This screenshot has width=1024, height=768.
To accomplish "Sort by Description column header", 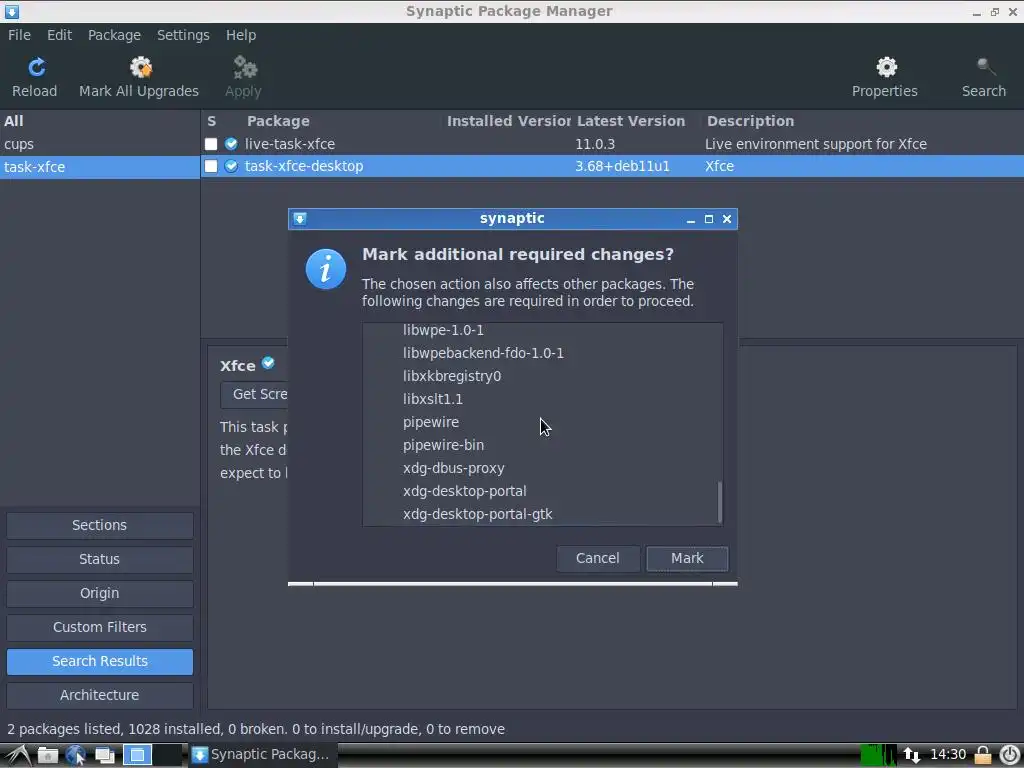I will [750, 121].
